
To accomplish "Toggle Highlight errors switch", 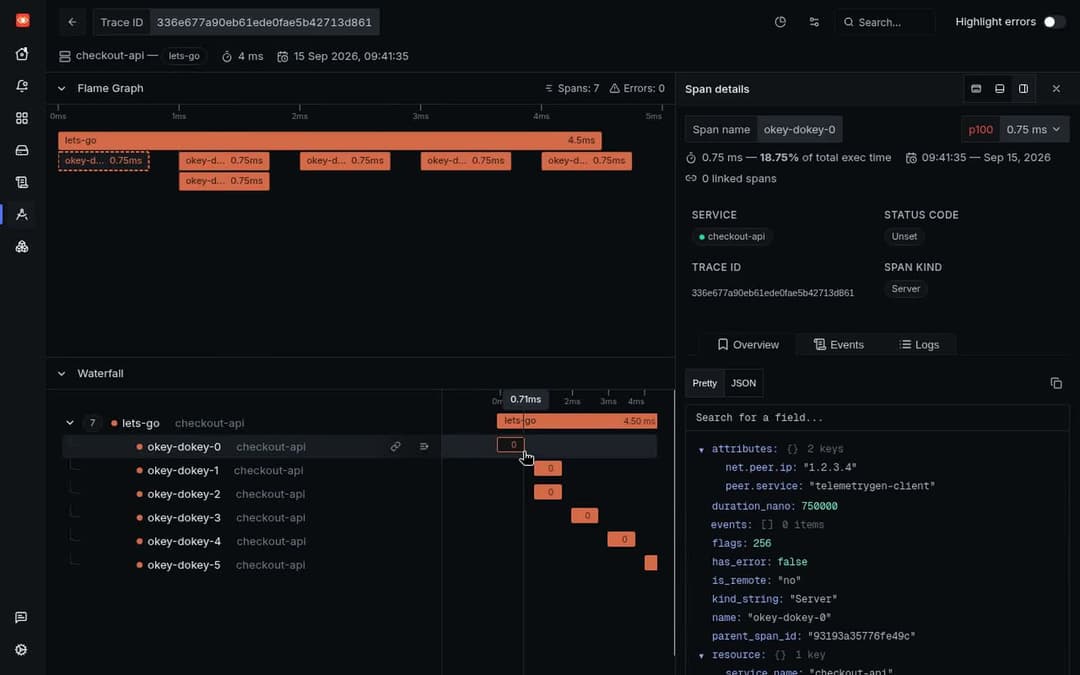I will (1053, 22).
